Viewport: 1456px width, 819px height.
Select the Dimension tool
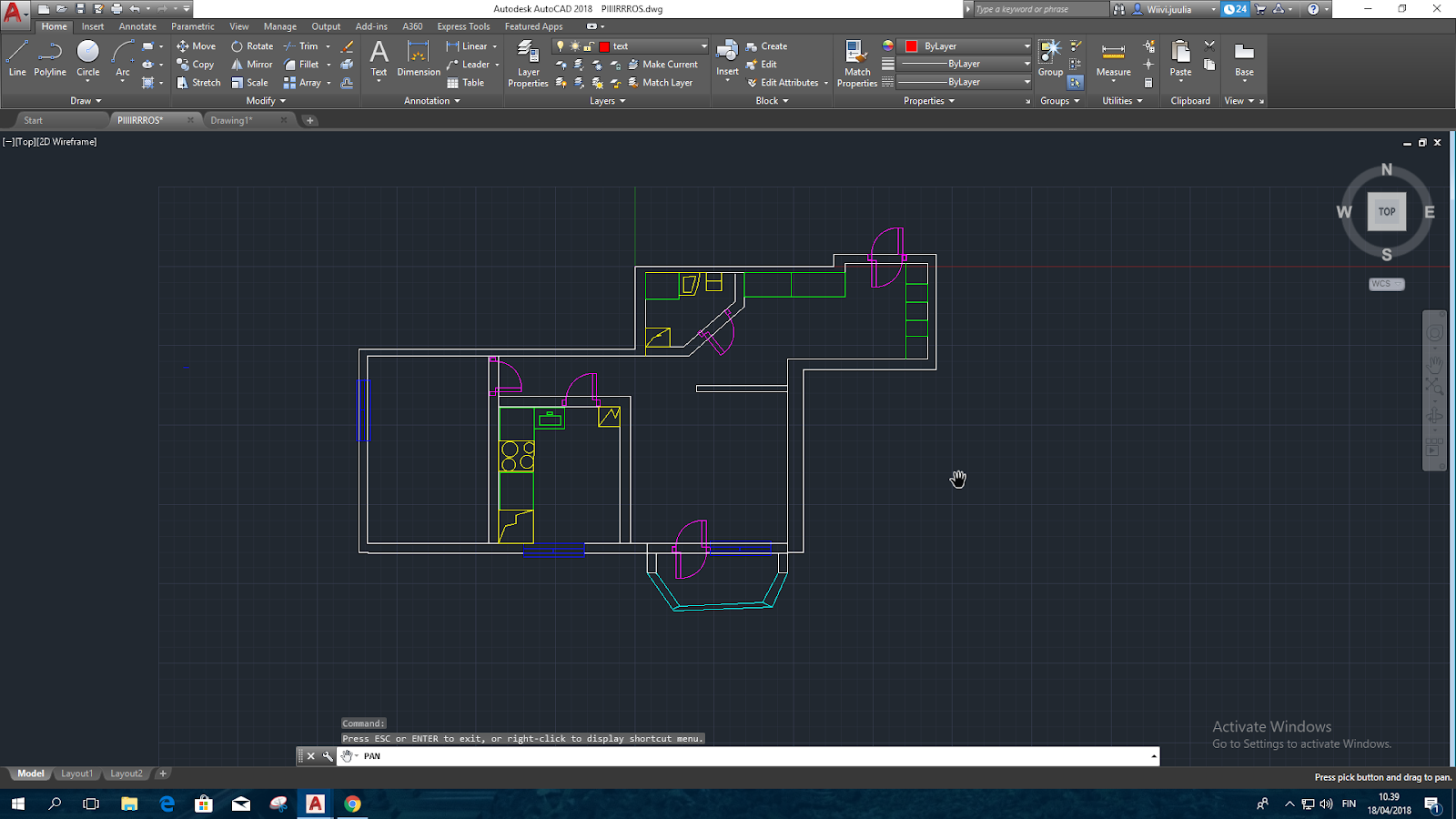(x=418, y=57)
